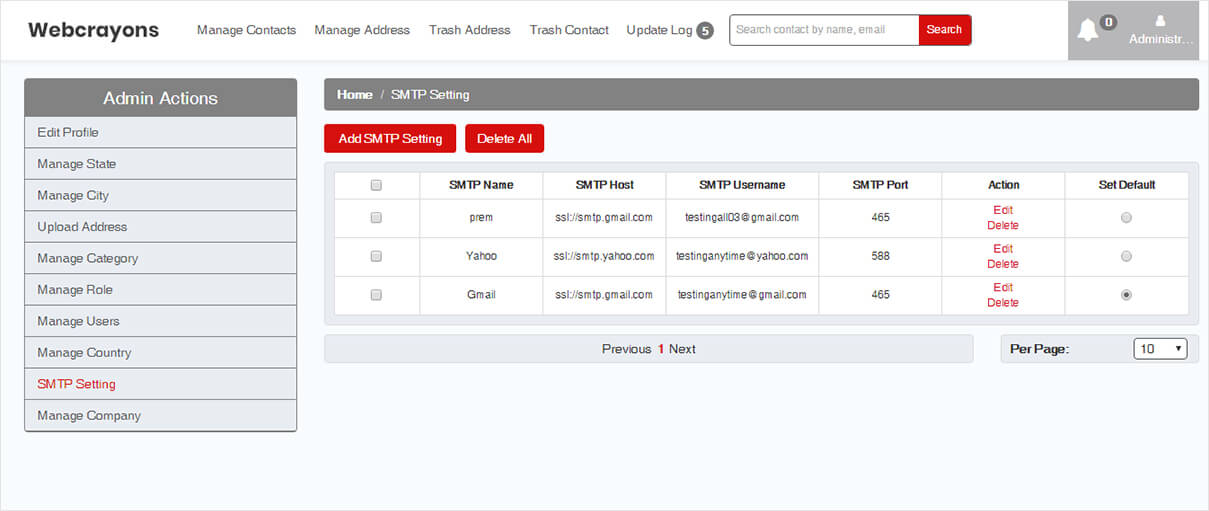The width and height of the screenshot is (1209, 511).
Task: Set prem SMTP as default
Action: click(1126, 218)
